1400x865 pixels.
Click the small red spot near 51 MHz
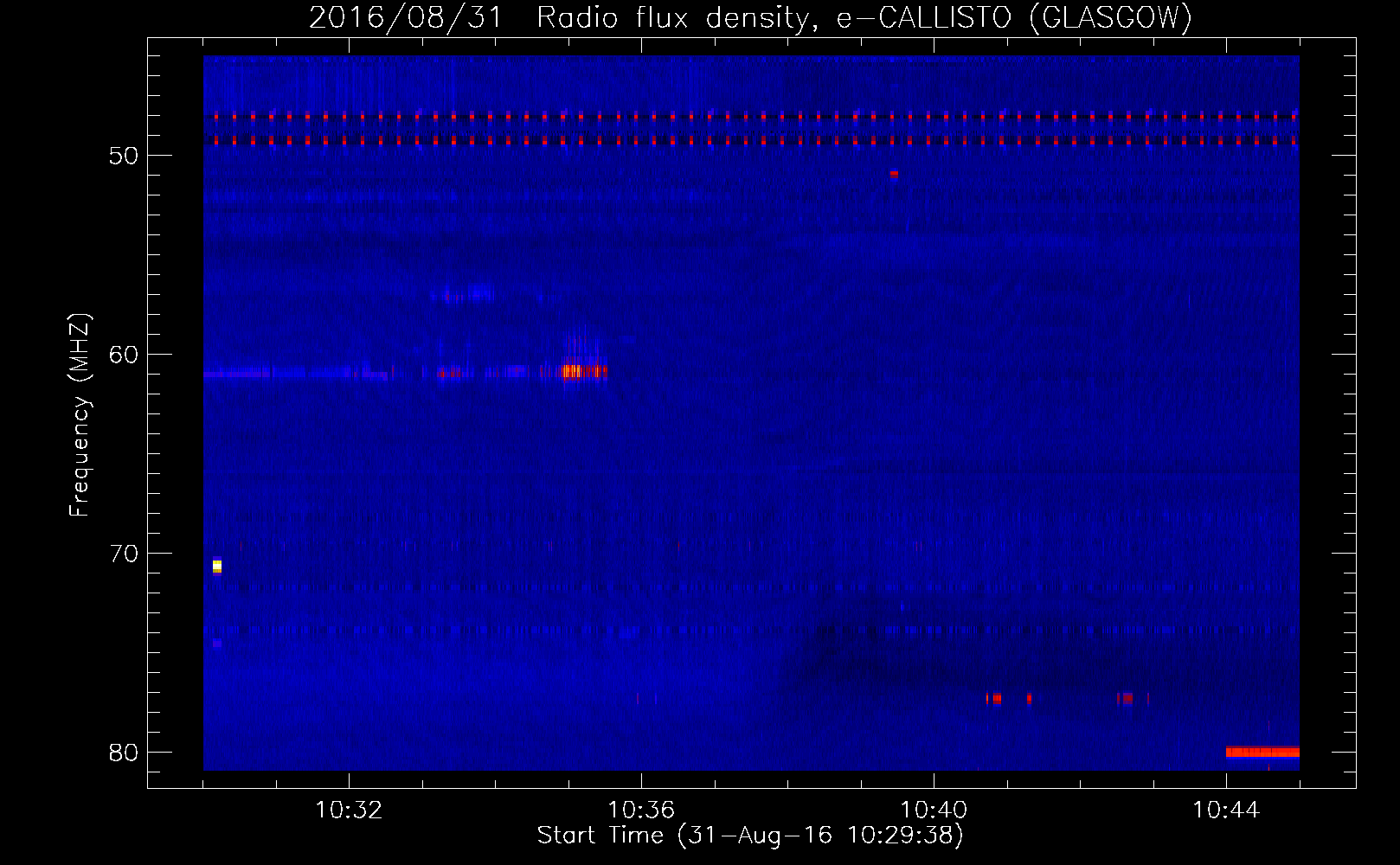click(x=894, y=174)
